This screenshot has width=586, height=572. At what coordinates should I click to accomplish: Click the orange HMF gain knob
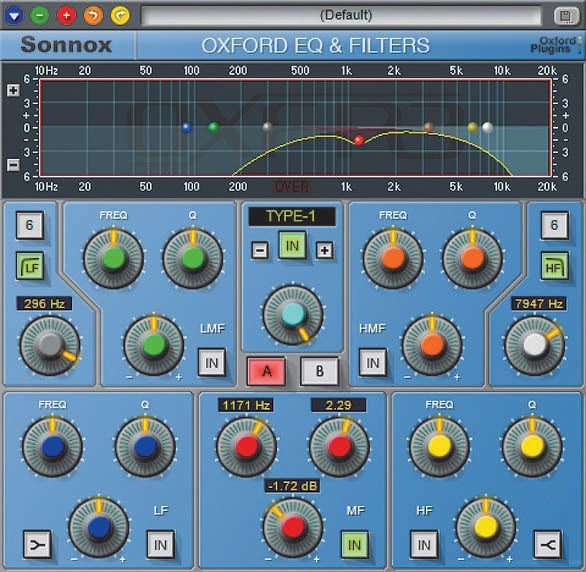click(432, 345)
